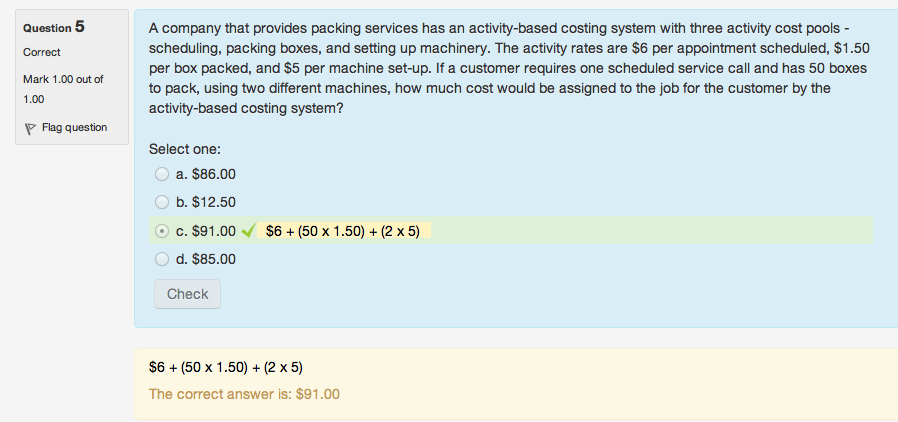Select radio button for option a
Viewport: 898px width, 422px height.
click(162, 173)
